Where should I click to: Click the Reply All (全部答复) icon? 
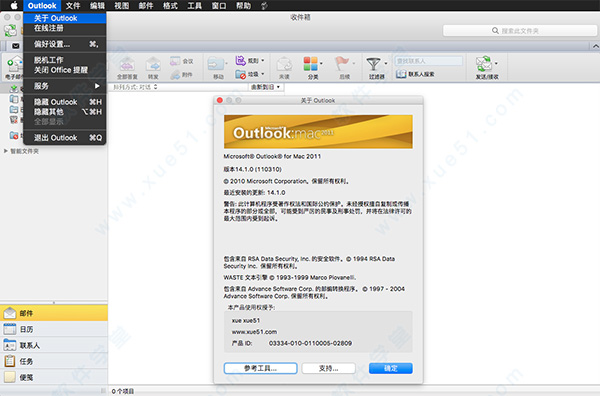tap(127, 64)
